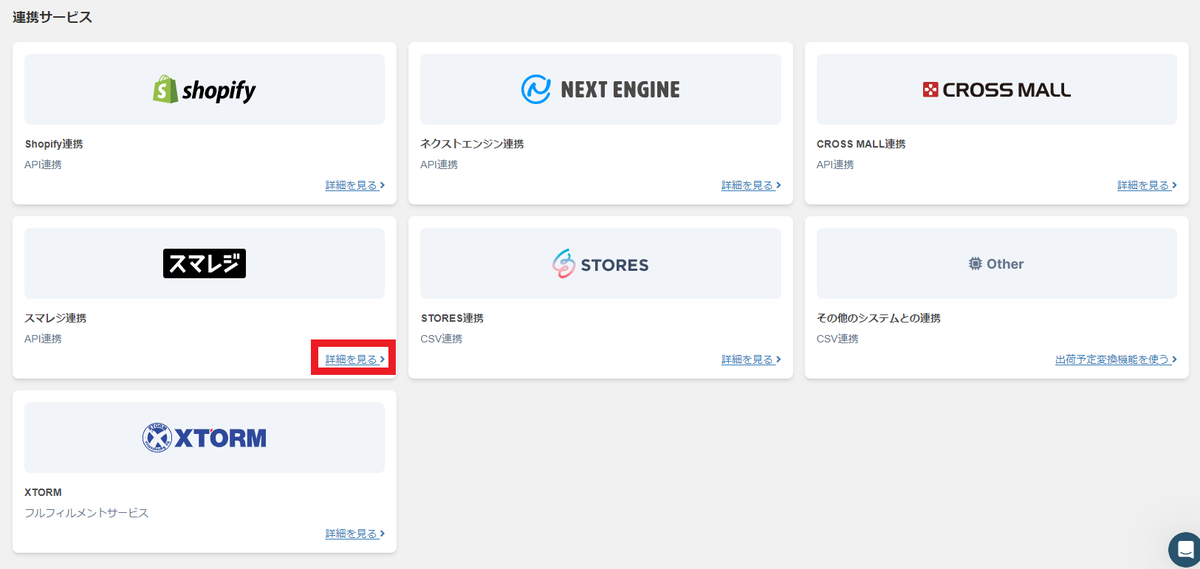Open Shopify連携 詳細を見る link

point(355,185)
